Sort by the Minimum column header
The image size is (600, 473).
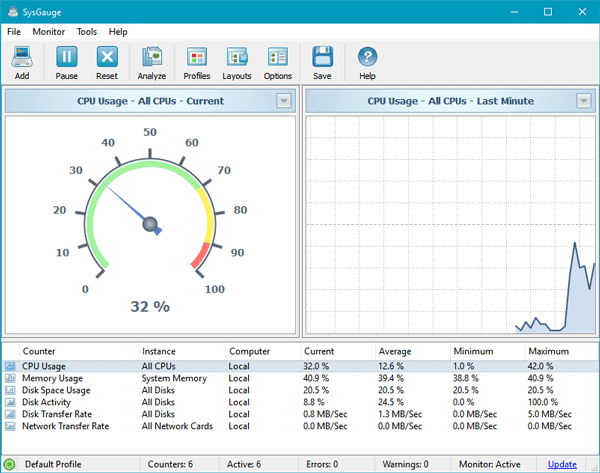pyautogui.click(x=488, y=351)
